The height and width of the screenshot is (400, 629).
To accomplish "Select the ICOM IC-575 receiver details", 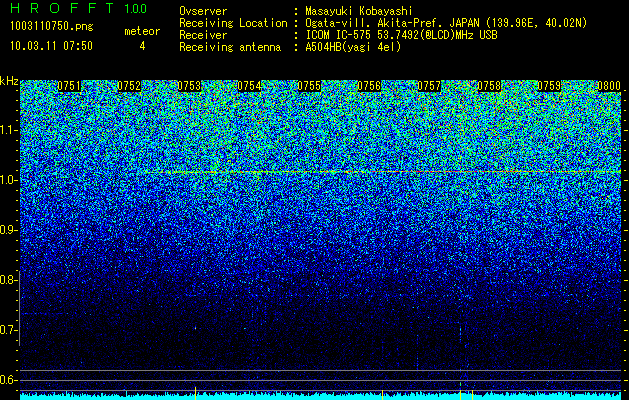I will tap(401, 35).
